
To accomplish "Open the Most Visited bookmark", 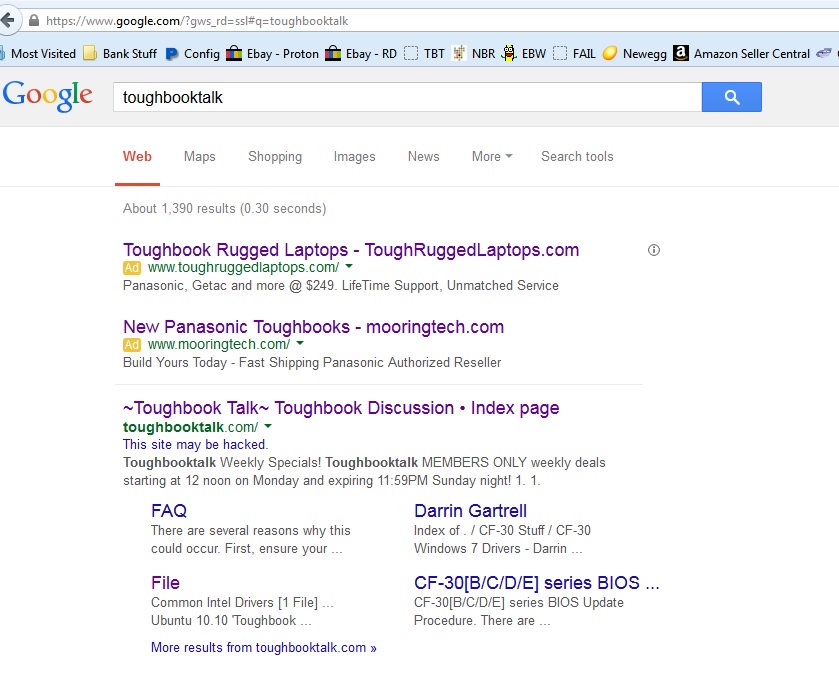I will [39, 53].
